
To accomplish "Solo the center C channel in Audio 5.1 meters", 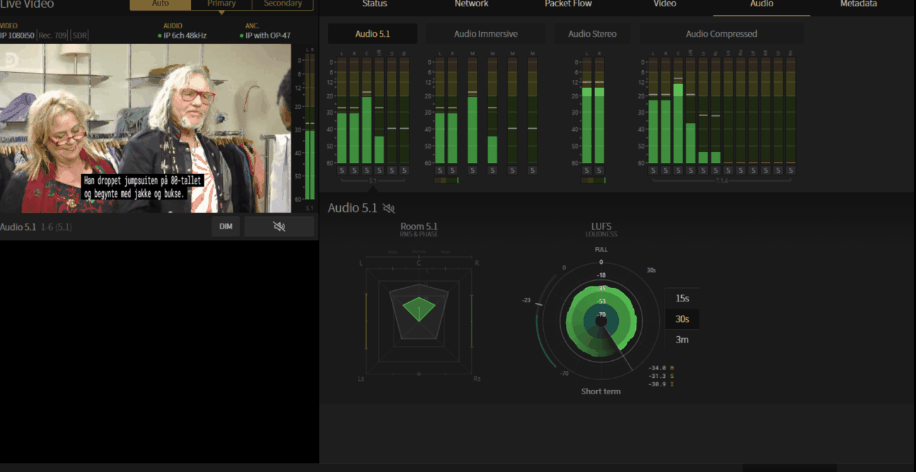I will click(x=367, y=171).
